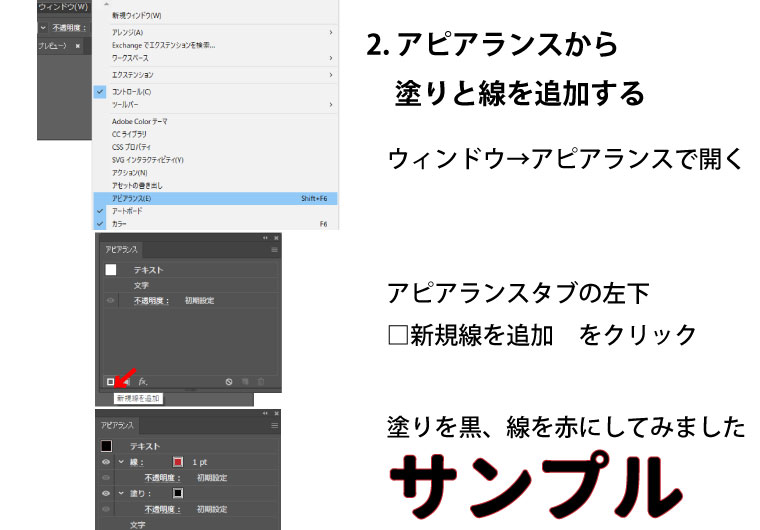Click the ウィンドウ(W) menu bar item
Image resolution: width=760 pixels, height=530 pixels.
(62, 7)
